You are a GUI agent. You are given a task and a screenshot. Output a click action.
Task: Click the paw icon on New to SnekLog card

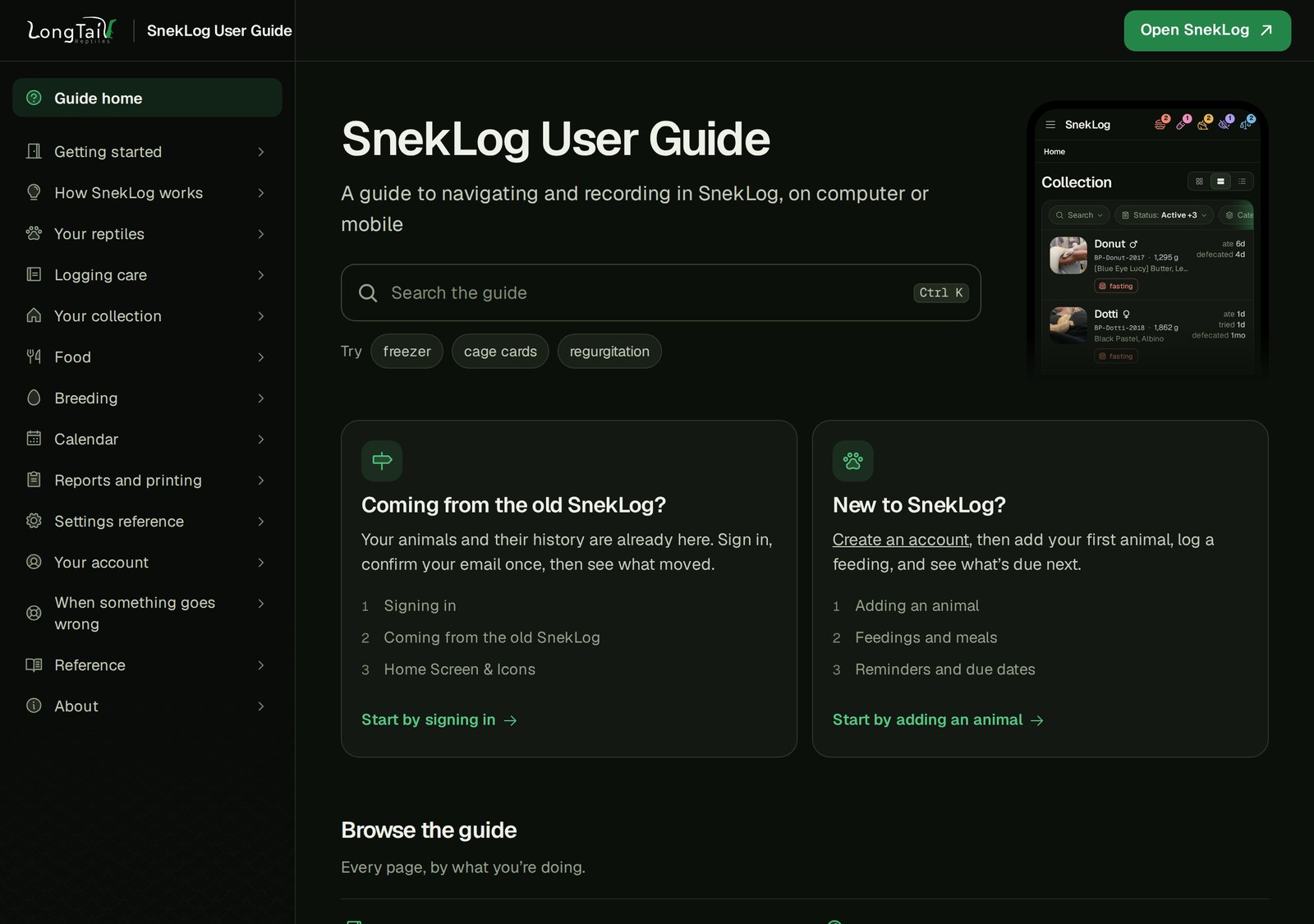click(x=853, y=461)
